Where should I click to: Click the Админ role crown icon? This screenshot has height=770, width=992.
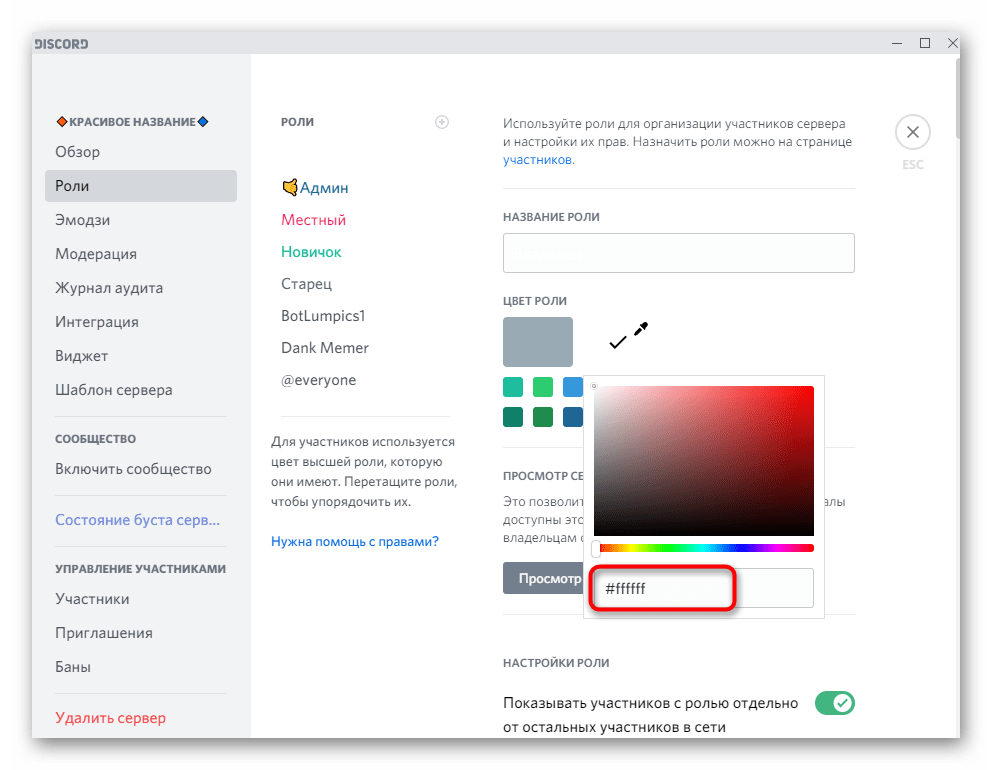click(x=290, y=187)
